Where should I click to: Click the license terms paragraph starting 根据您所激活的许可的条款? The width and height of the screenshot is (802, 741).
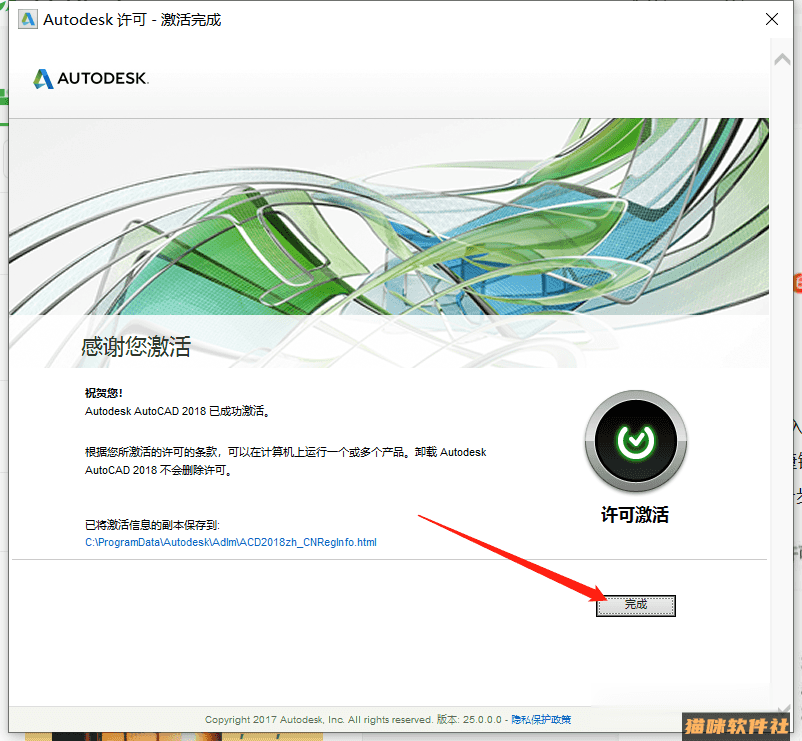tap(285, 461)
